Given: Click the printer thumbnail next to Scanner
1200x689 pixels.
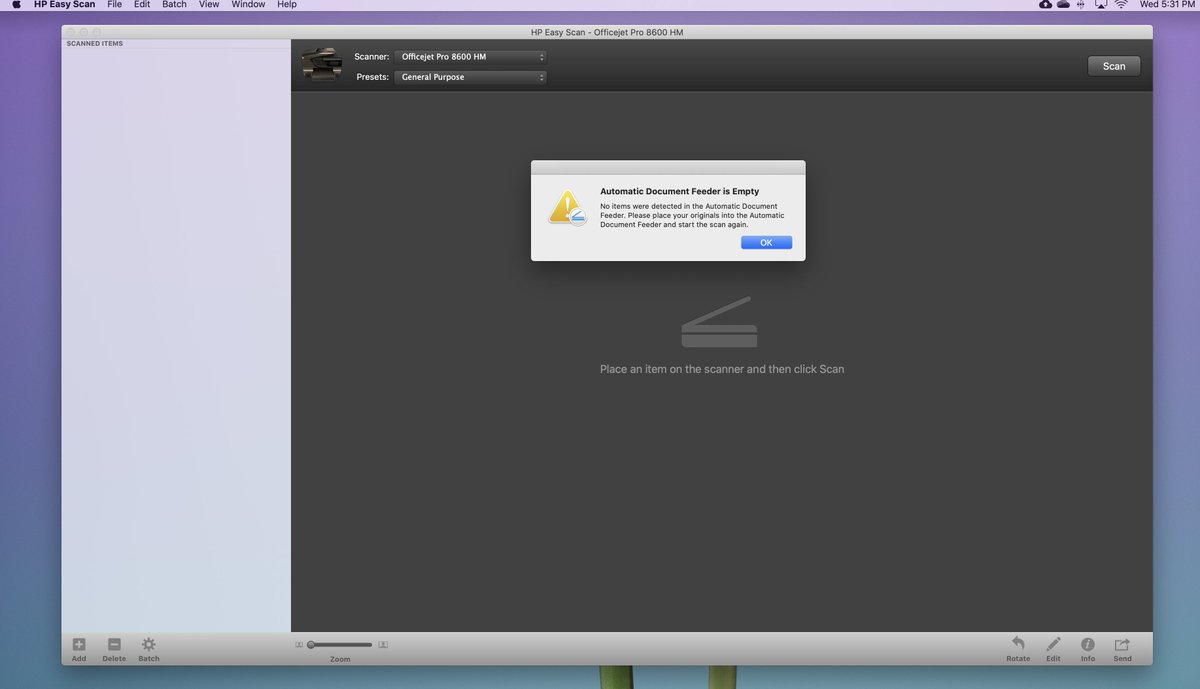Looking at the screenshot, I should coord(321,65).
